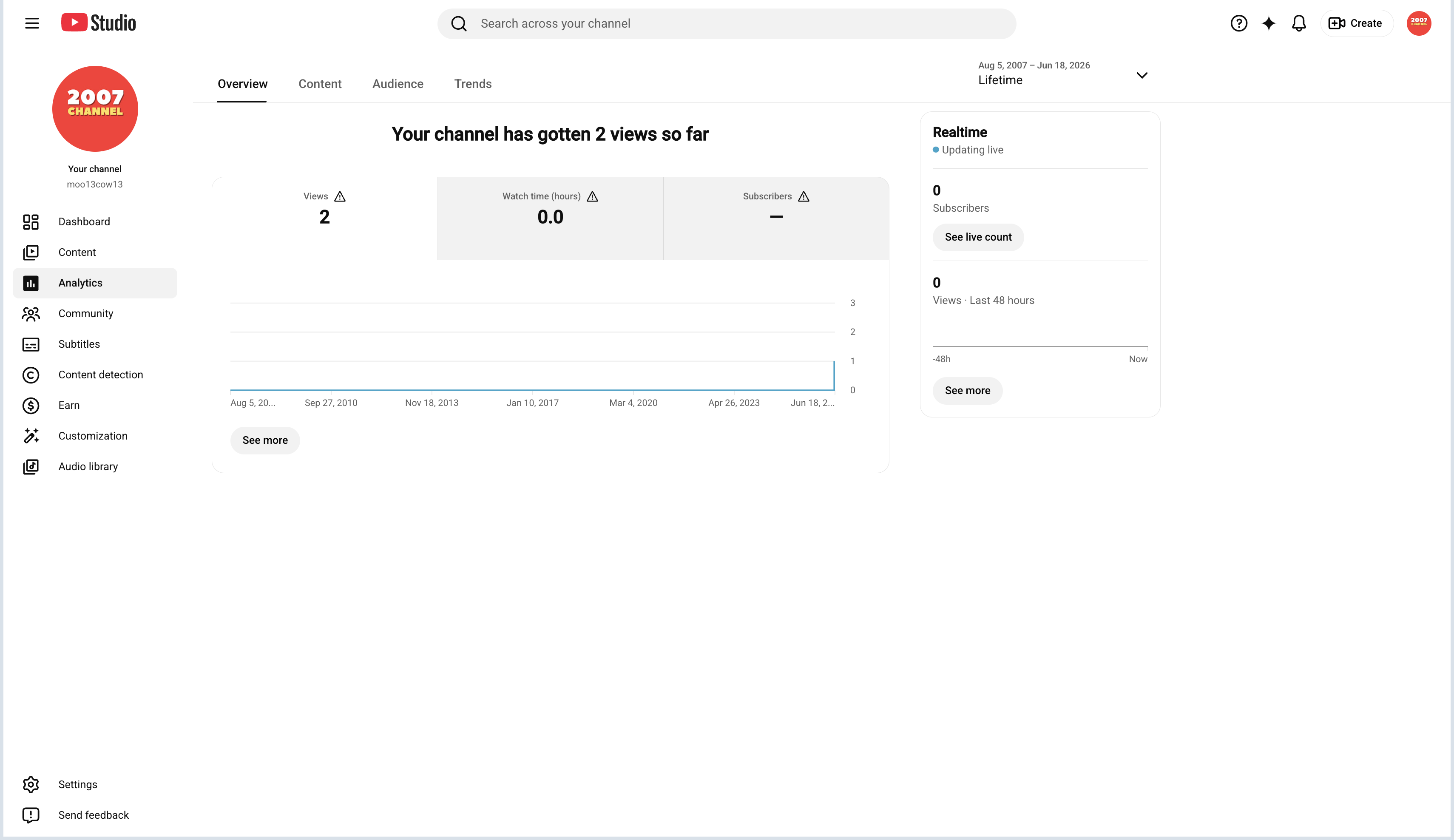Screen dimensions: 1454x840
Task: Click the Search across your channel field
Action: (727, 24)
